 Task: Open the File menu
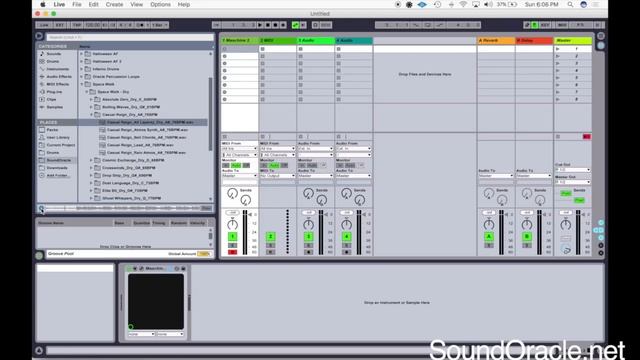click(77, 4)
